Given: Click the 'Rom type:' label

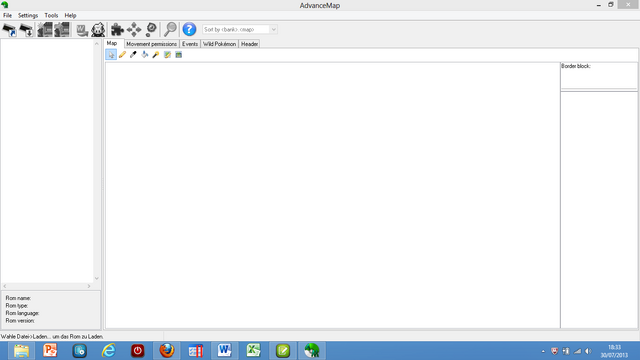Looking at the screenshot, I should click(x=17, y=306).
